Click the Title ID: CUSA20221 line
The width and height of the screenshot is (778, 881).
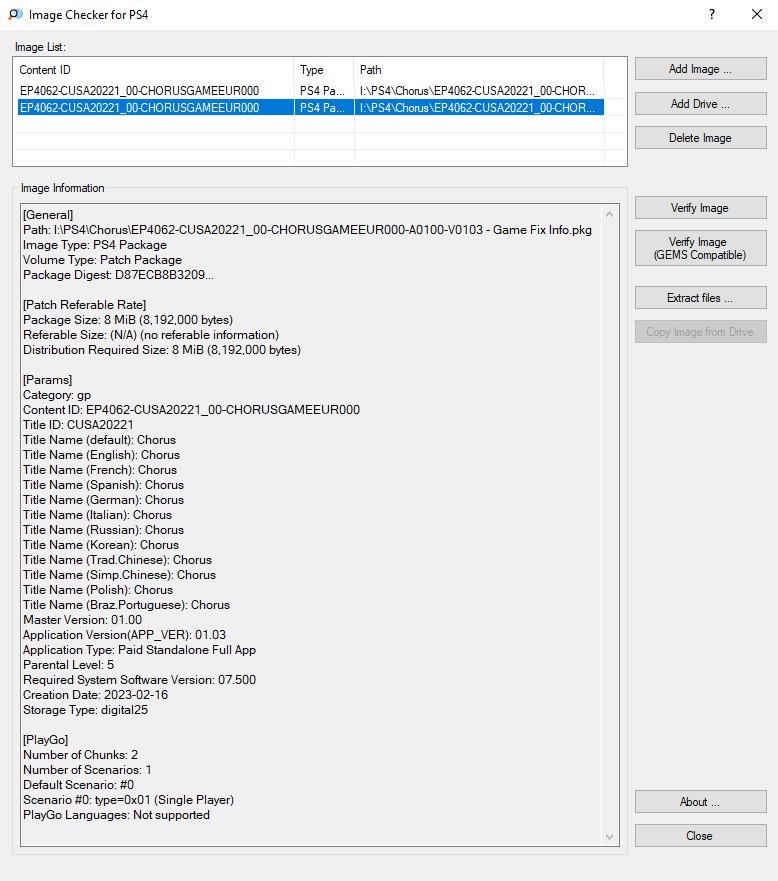tap(78, 425)
